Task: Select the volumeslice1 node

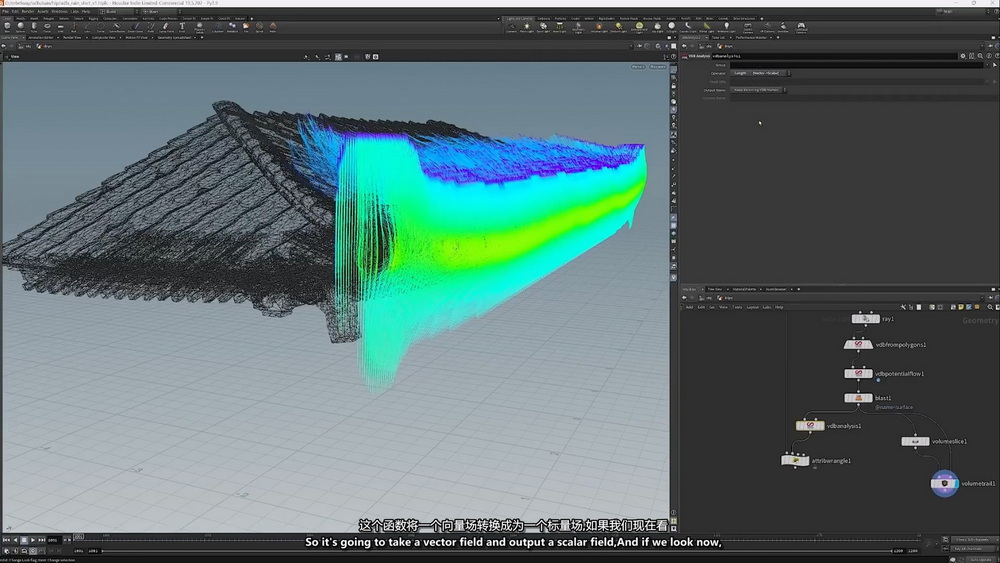Action: (915, 441)
